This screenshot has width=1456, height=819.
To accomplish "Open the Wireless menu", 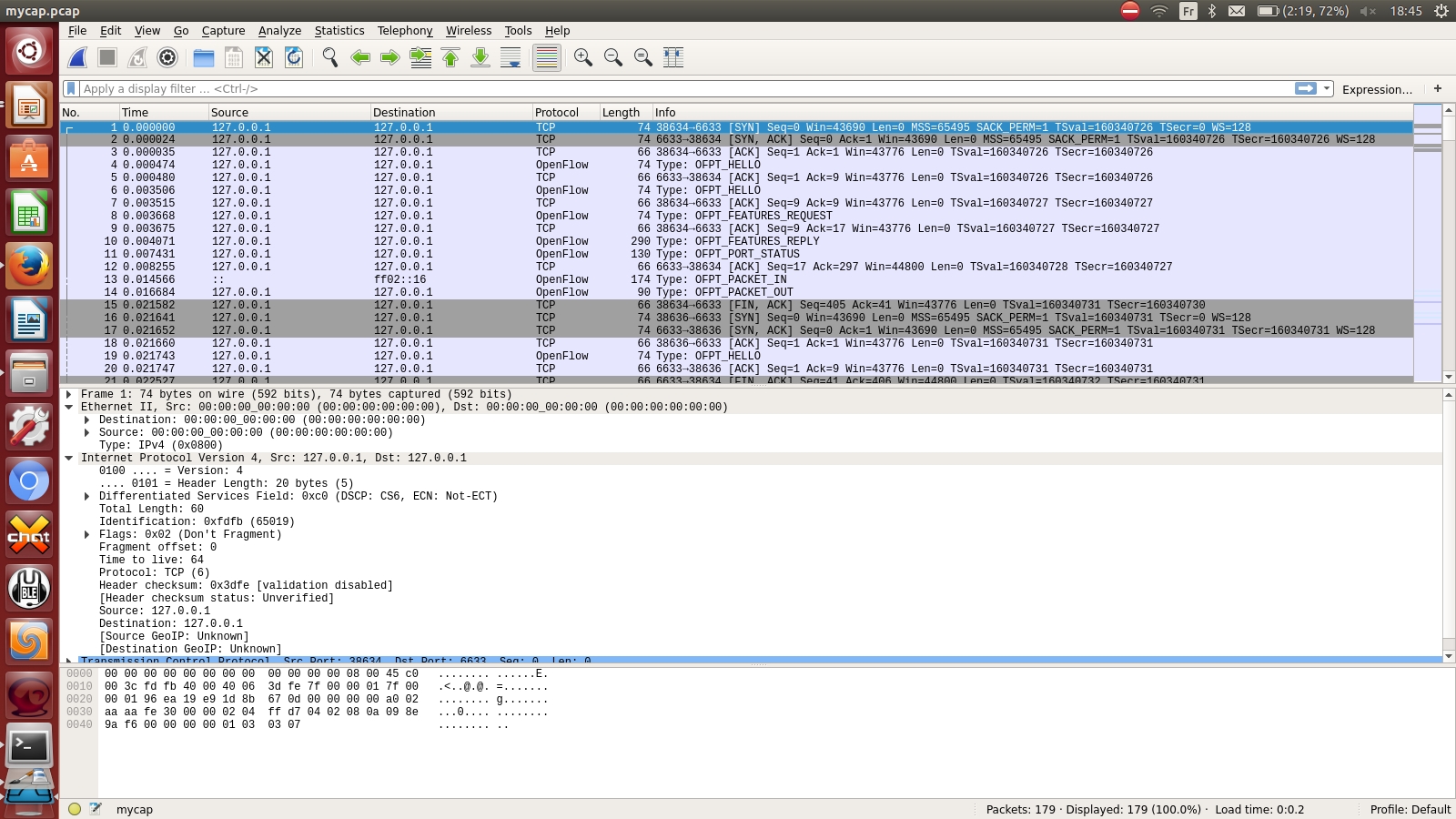I will click(469, 30).
